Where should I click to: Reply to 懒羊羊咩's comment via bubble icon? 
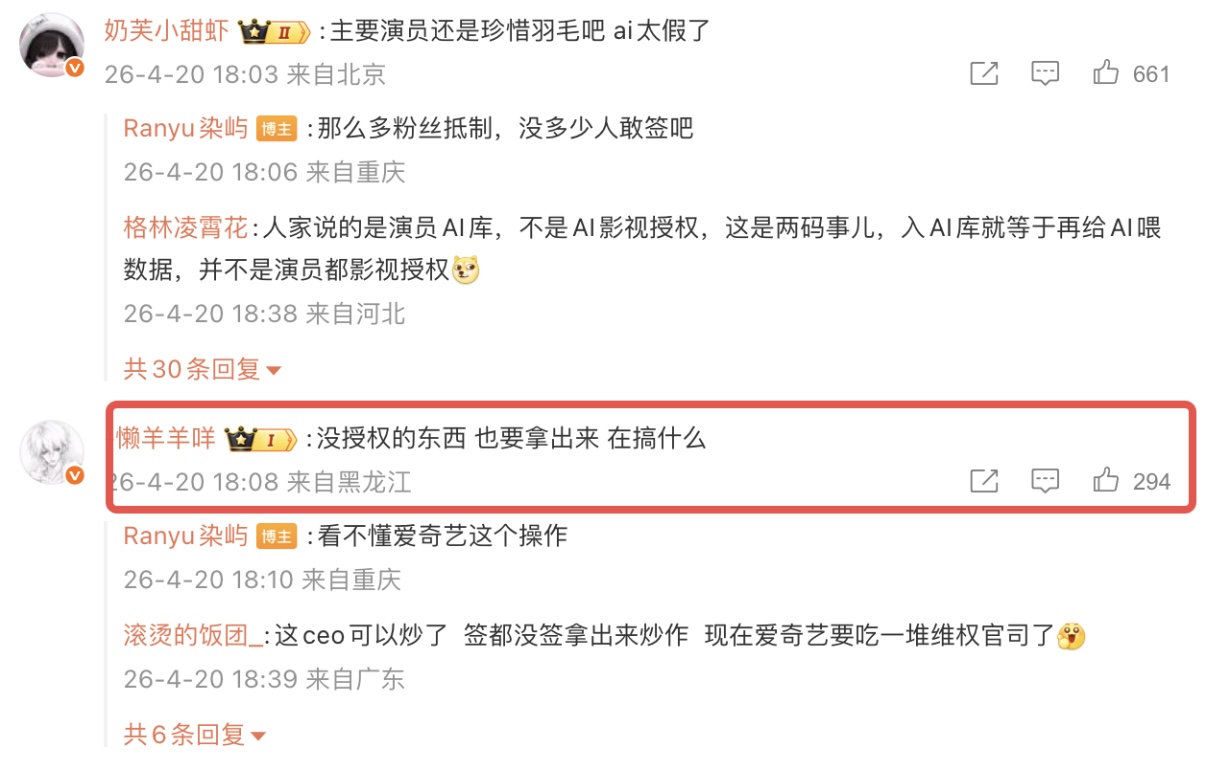click(1045, 481)
